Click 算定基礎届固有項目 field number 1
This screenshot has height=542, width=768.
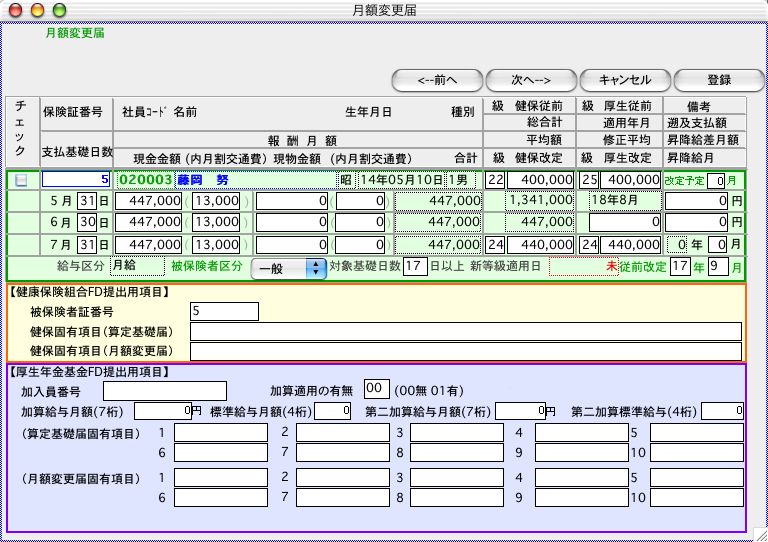point(220,433)
